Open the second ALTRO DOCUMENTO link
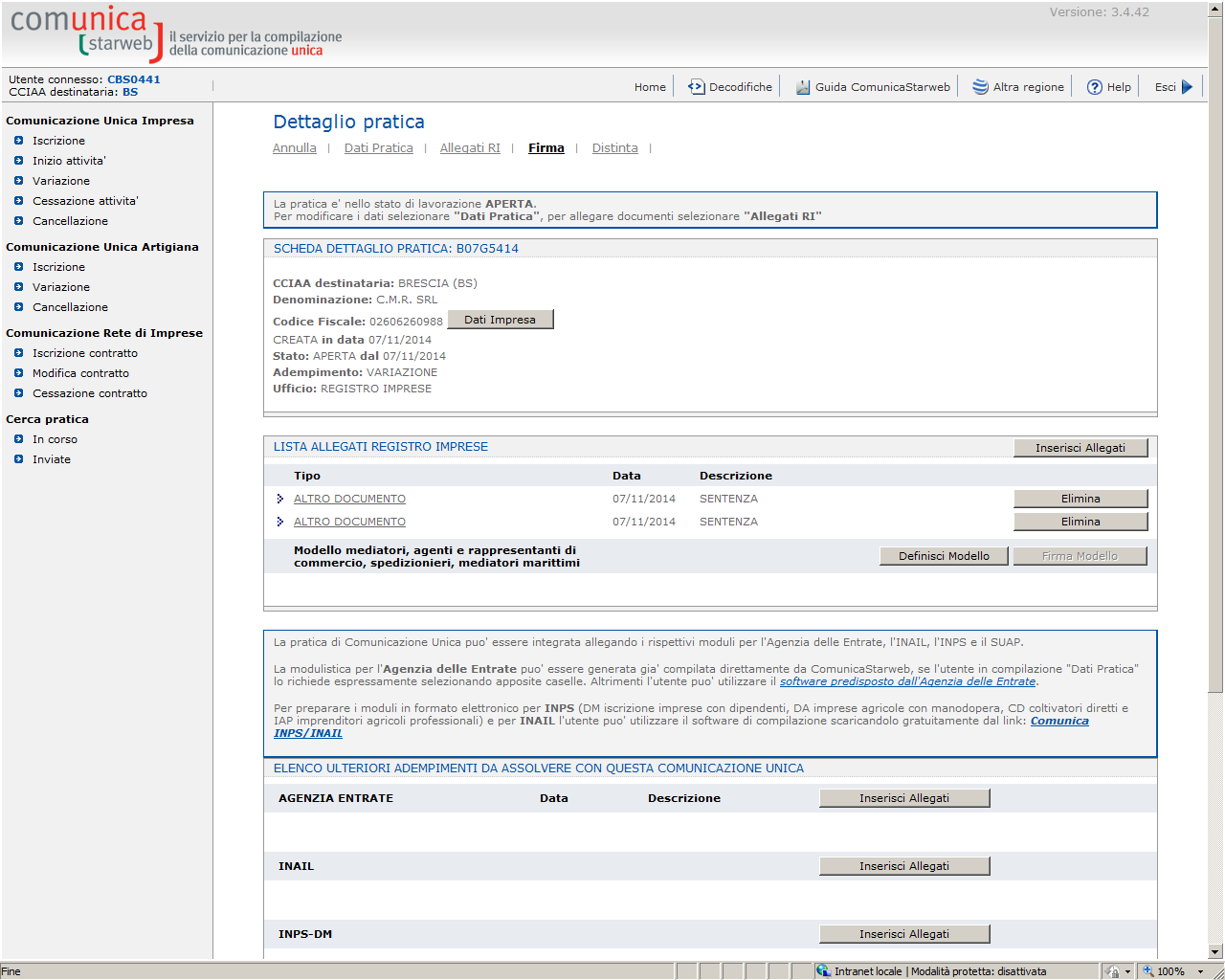The width and height of the screenshot is (1225, 980). 349,522
